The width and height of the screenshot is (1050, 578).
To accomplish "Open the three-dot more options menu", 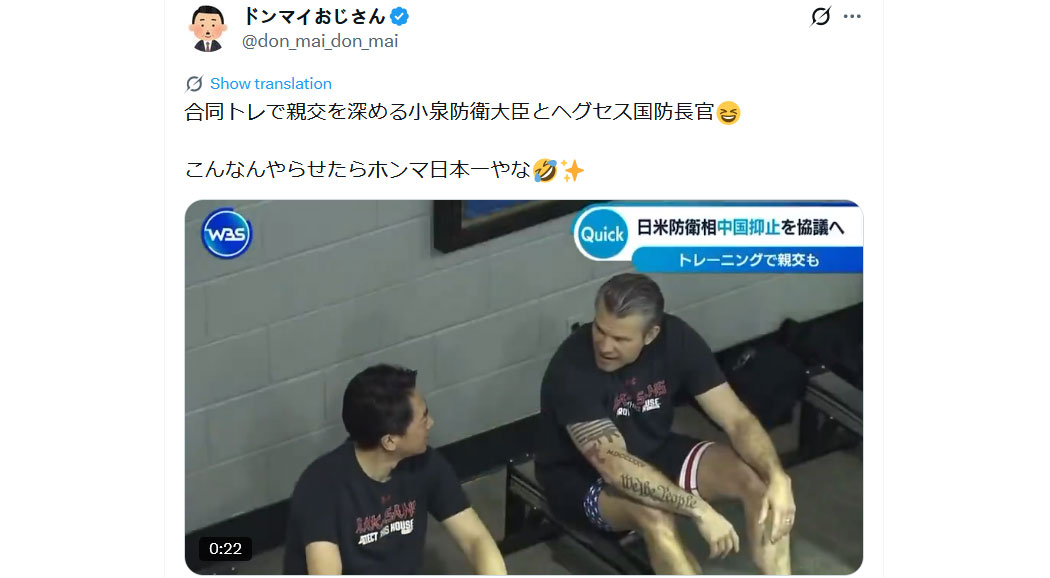I will pos(852,16).
